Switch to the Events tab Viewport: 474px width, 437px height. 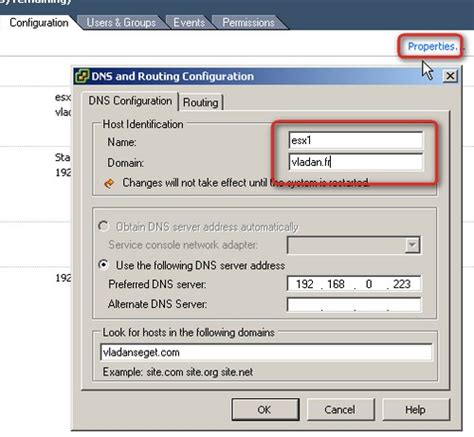point(189,23)
